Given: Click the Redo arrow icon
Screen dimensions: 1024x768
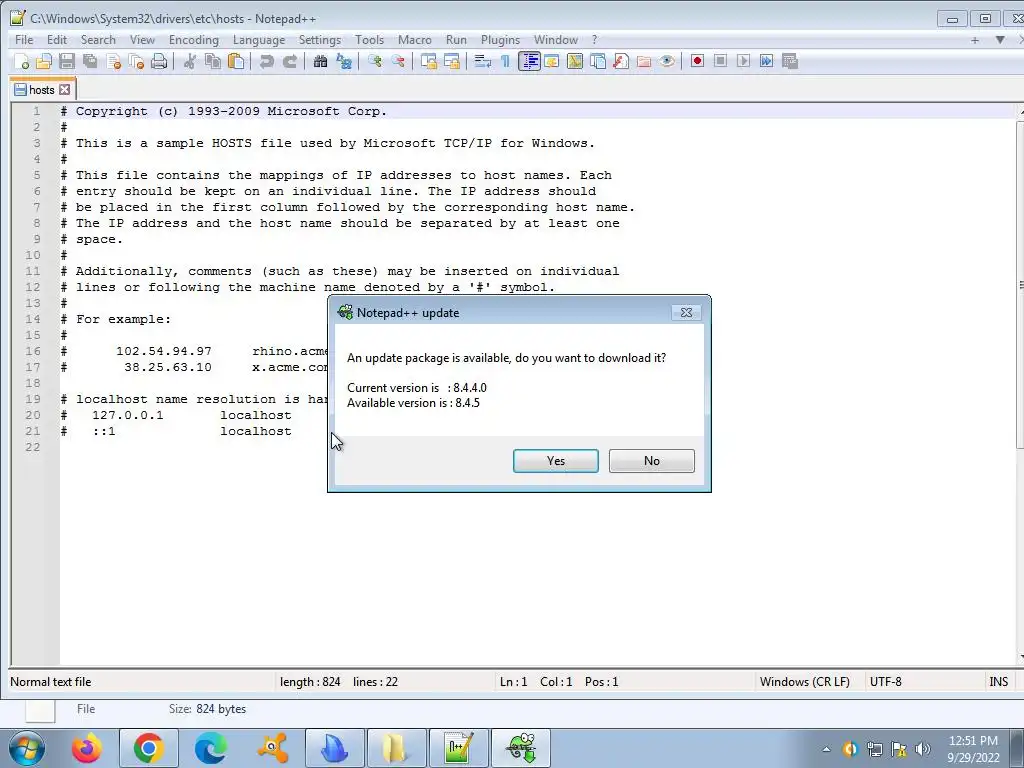Looking at the screenshot, I should pos(289,61).
